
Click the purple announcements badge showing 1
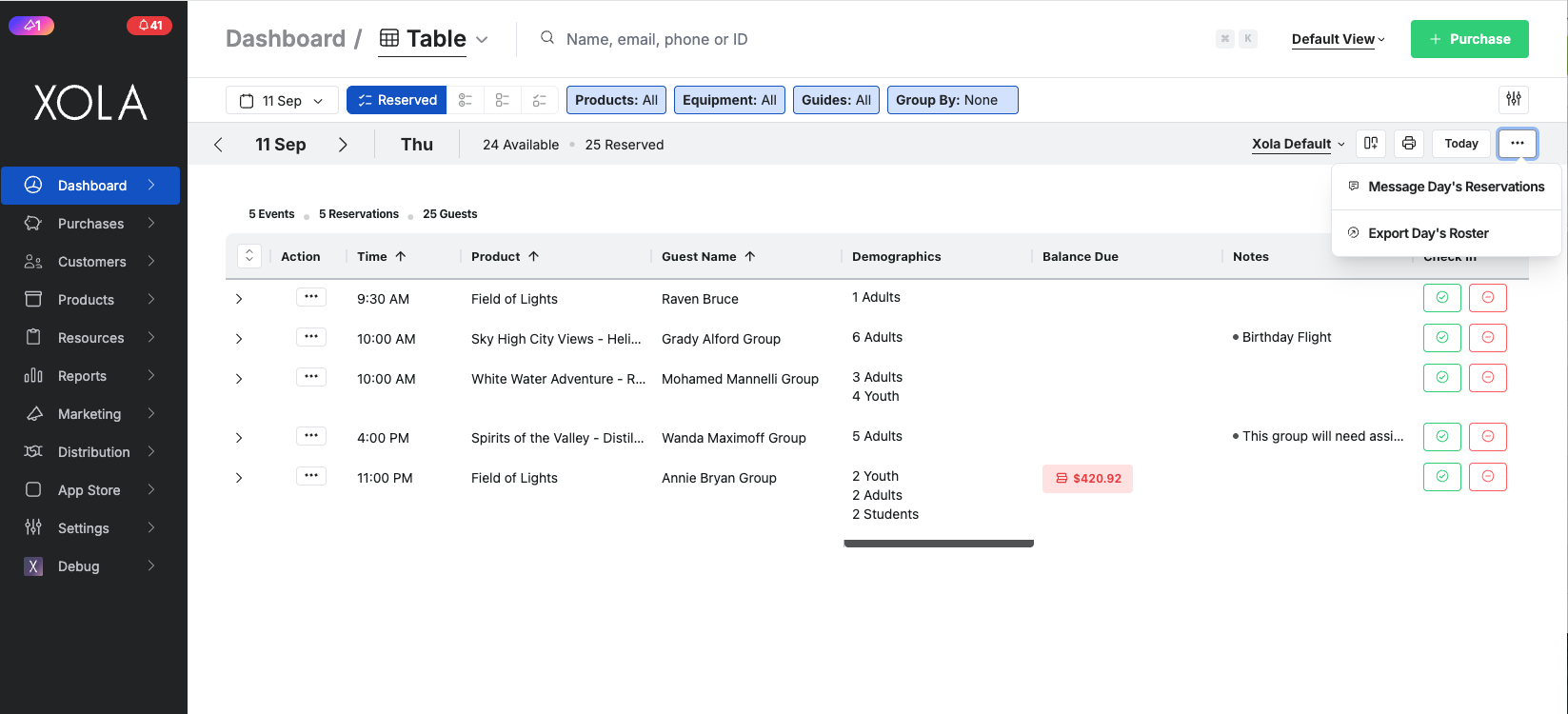pos(31,26)
